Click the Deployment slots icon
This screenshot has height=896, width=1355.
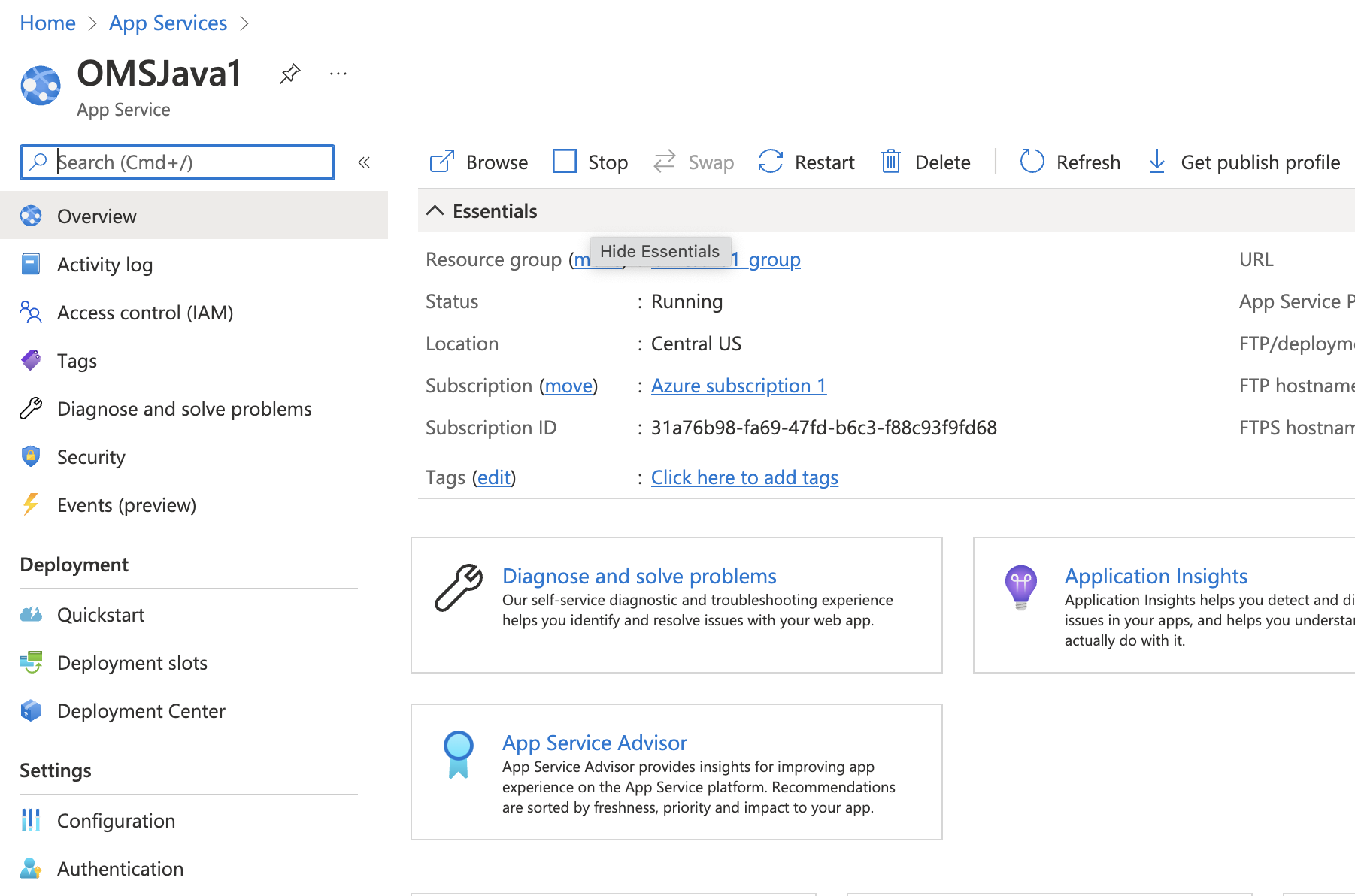point(31,662)
